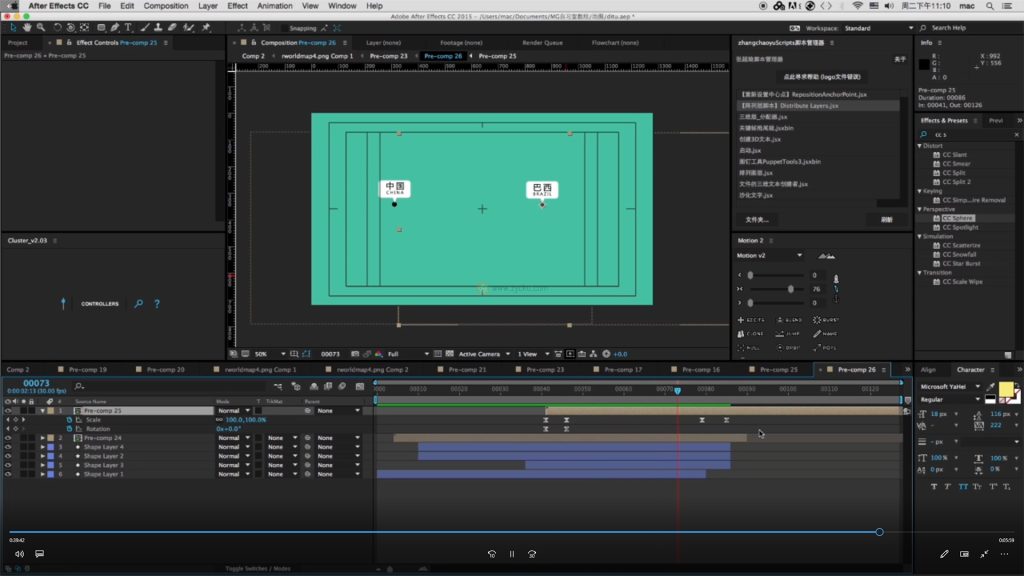Collapse the Distort effects category

pos(920,146)
